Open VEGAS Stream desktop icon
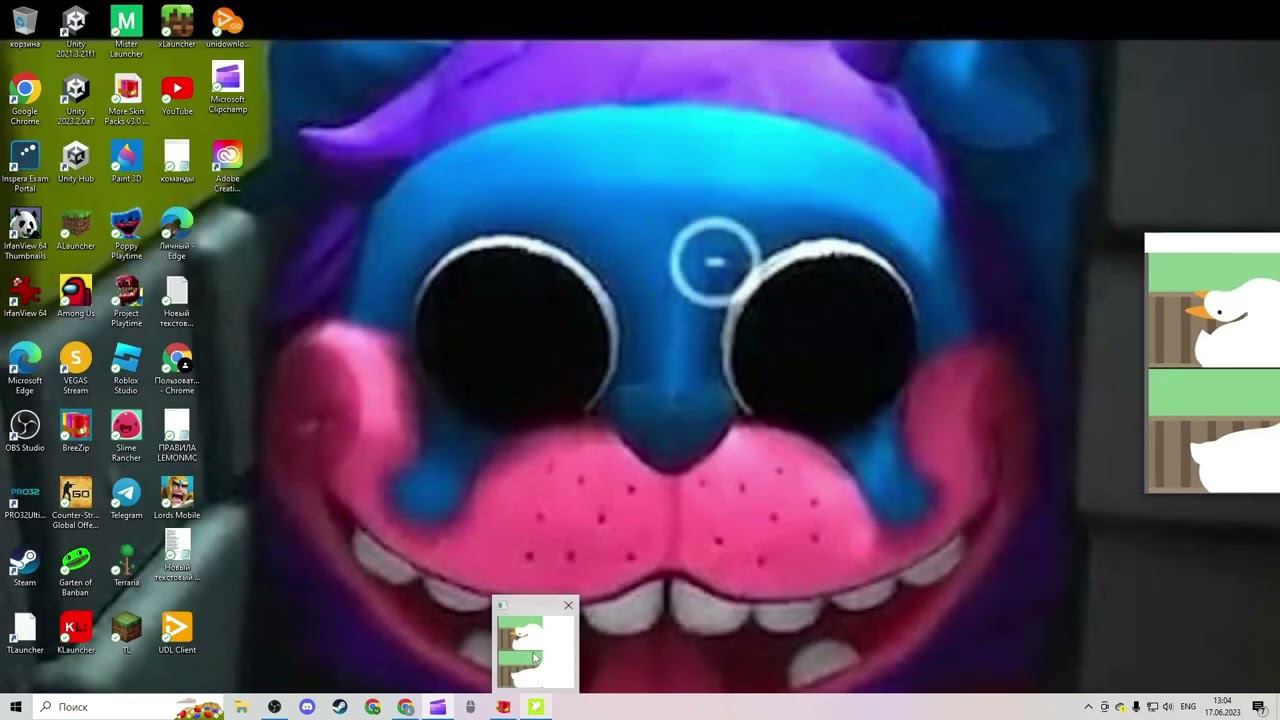1280x720 pixels. click(76, 369)
